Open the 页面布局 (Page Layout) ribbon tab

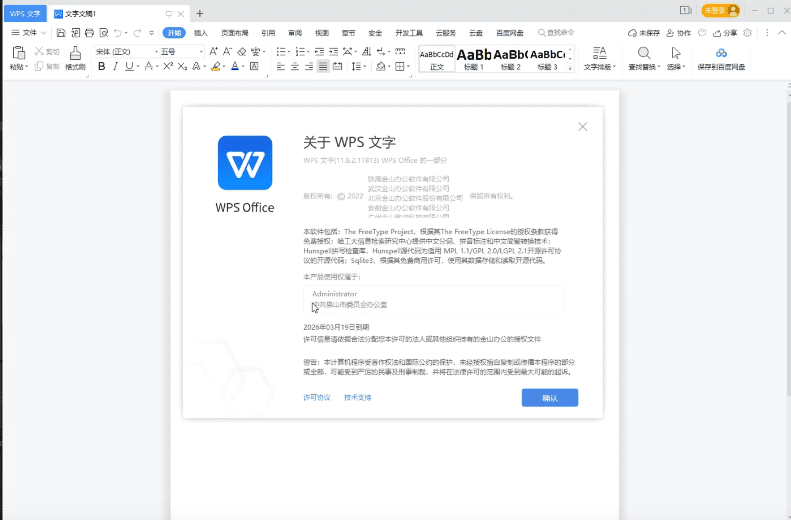(234, 33)
